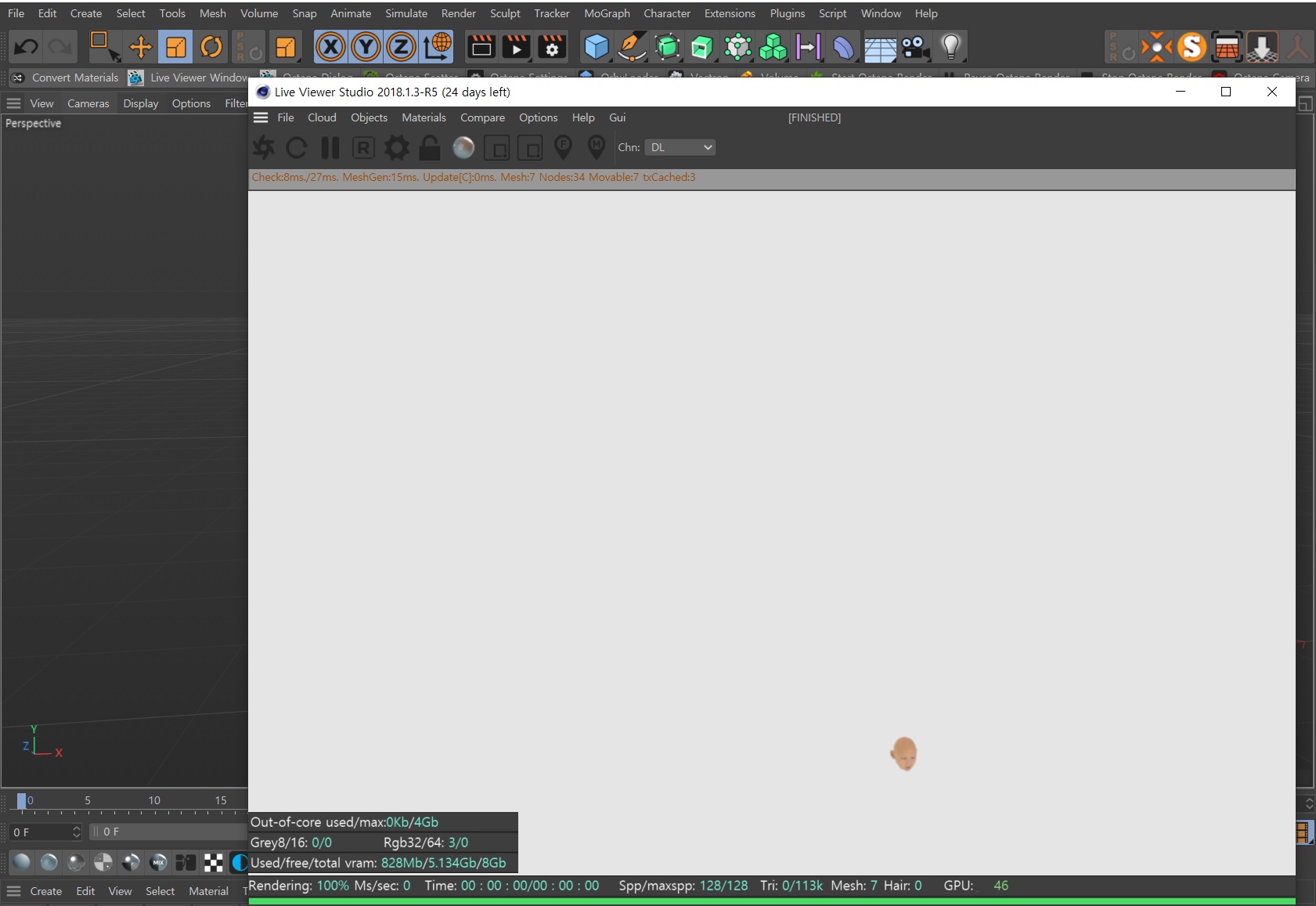
Task: Click timeline marker at frame 10
Action: pyautogui.click(x=154, y=801)
